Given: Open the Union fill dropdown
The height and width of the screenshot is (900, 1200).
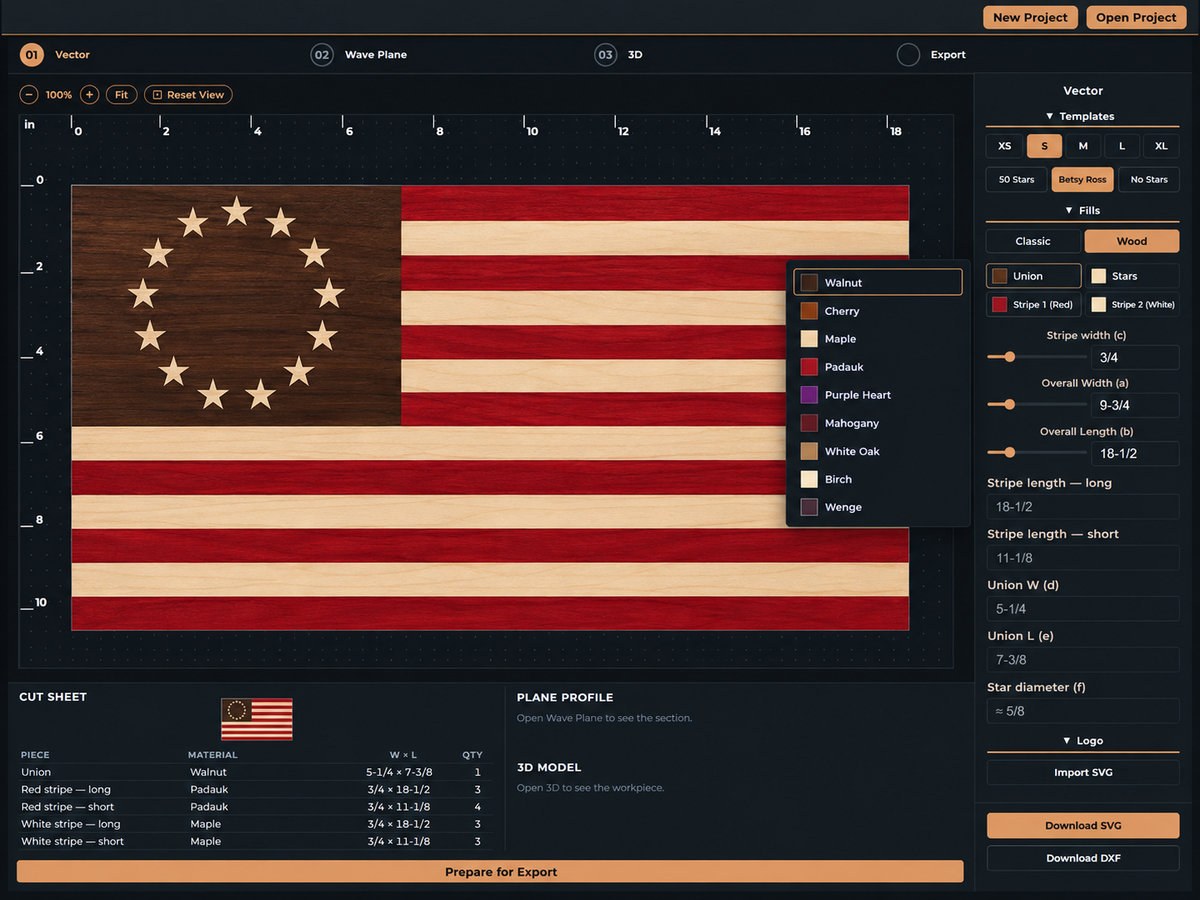Looking at the screenshot, I should [1034, 276].
